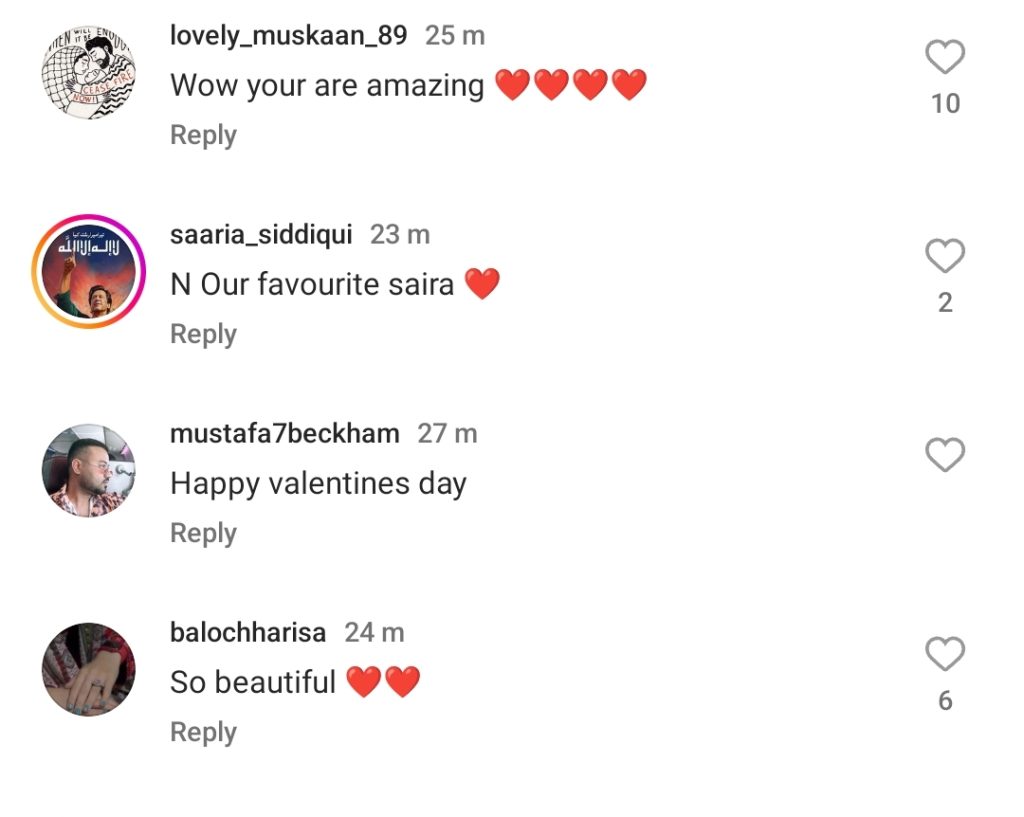Reply to balochharisa's comment

(203, 732)
